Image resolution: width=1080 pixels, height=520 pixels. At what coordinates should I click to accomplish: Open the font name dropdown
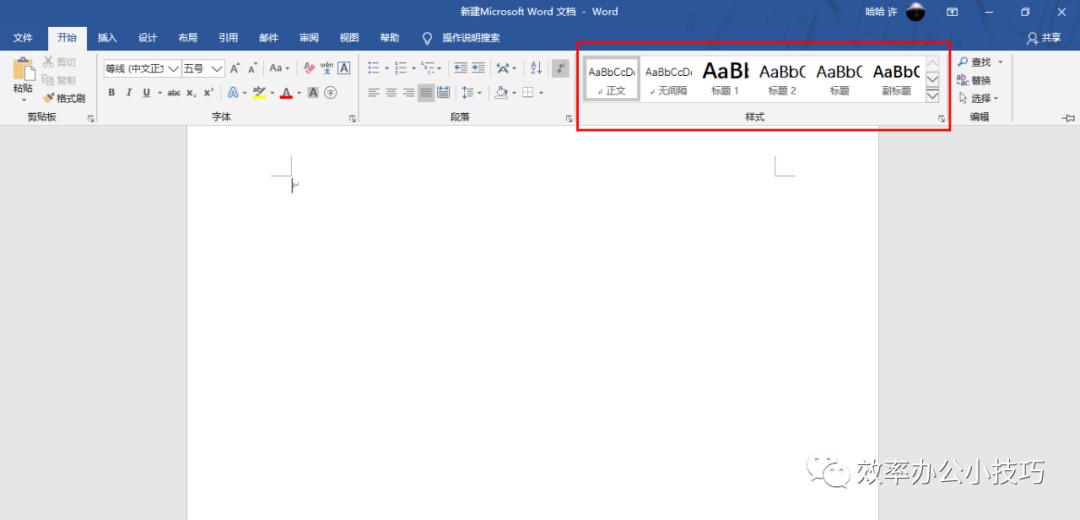[x=173, y=69]
